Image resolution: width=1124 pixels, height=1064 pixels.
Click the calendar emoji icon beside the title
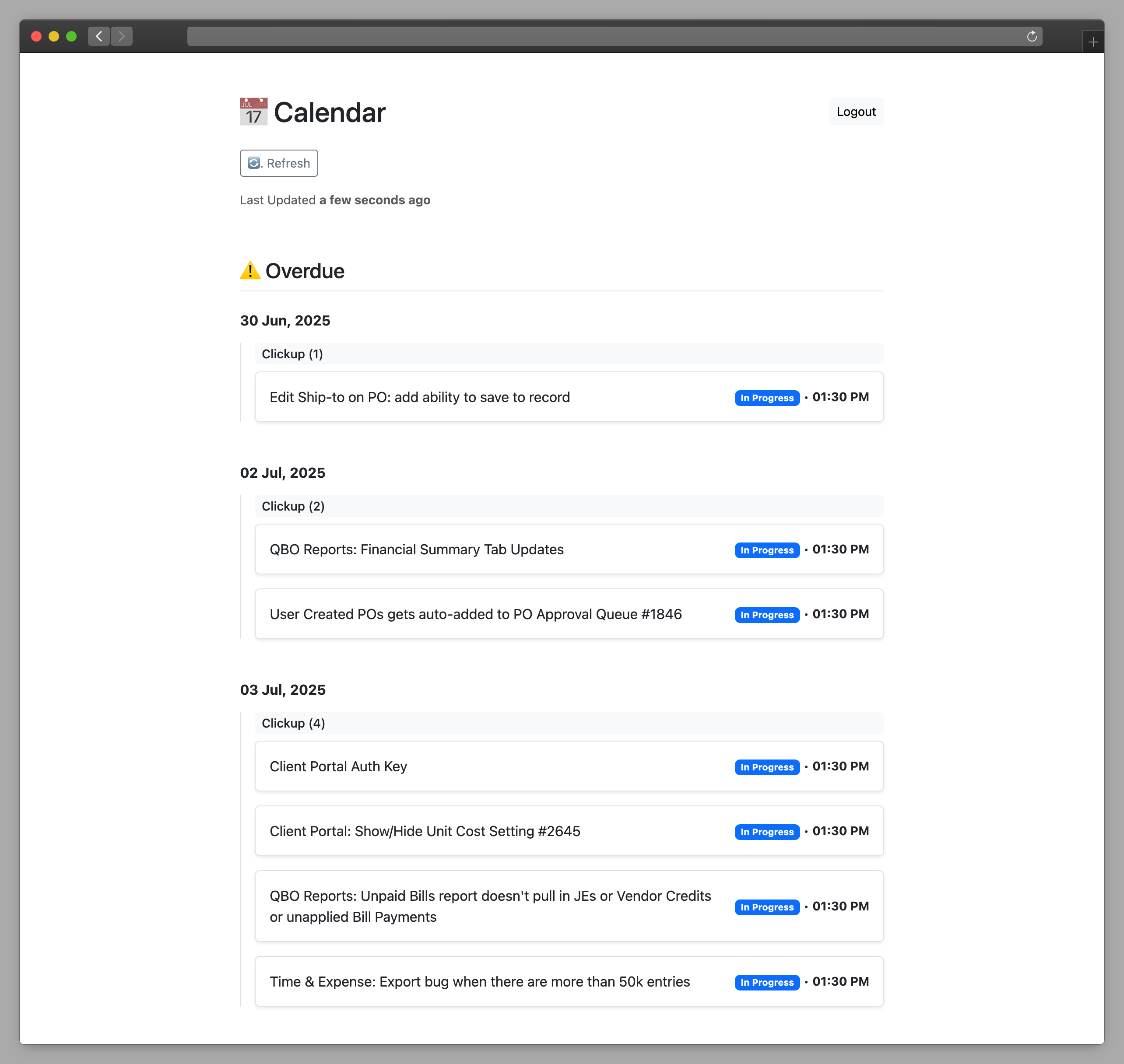[x=253, y=112]
